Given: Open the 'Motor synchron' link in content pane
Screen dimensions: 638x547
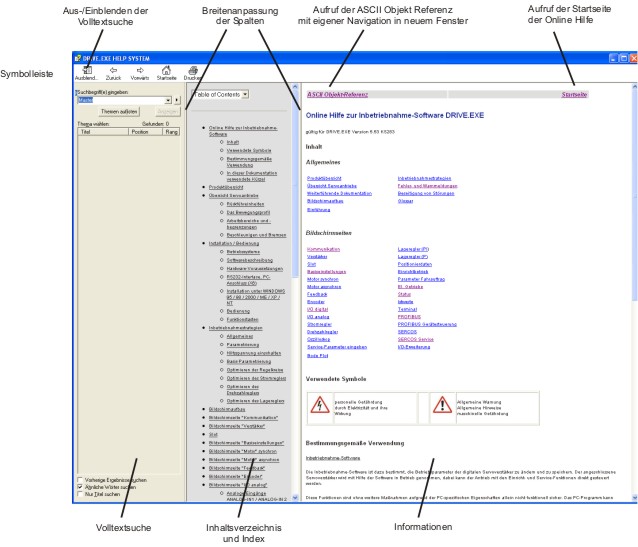Looking at the screenshot, I should point(322,279).
